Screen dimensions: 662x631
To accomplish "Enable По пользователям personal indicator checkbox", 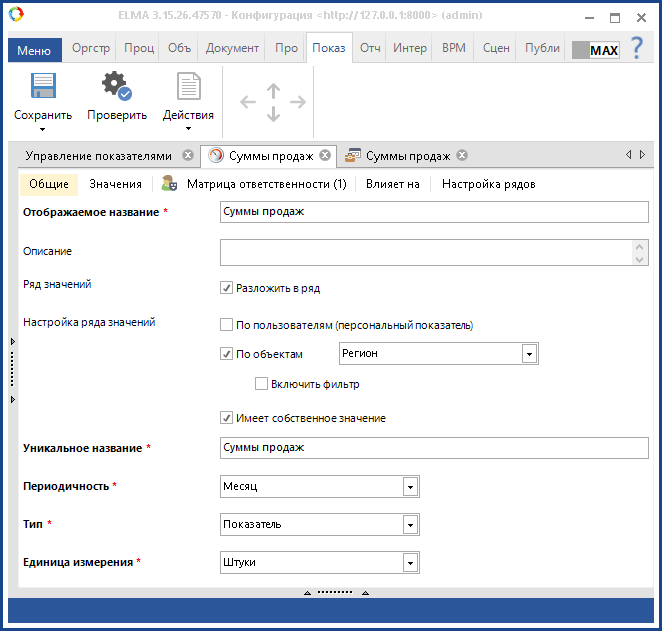I will pyautogui.click(x=226, y=324).
